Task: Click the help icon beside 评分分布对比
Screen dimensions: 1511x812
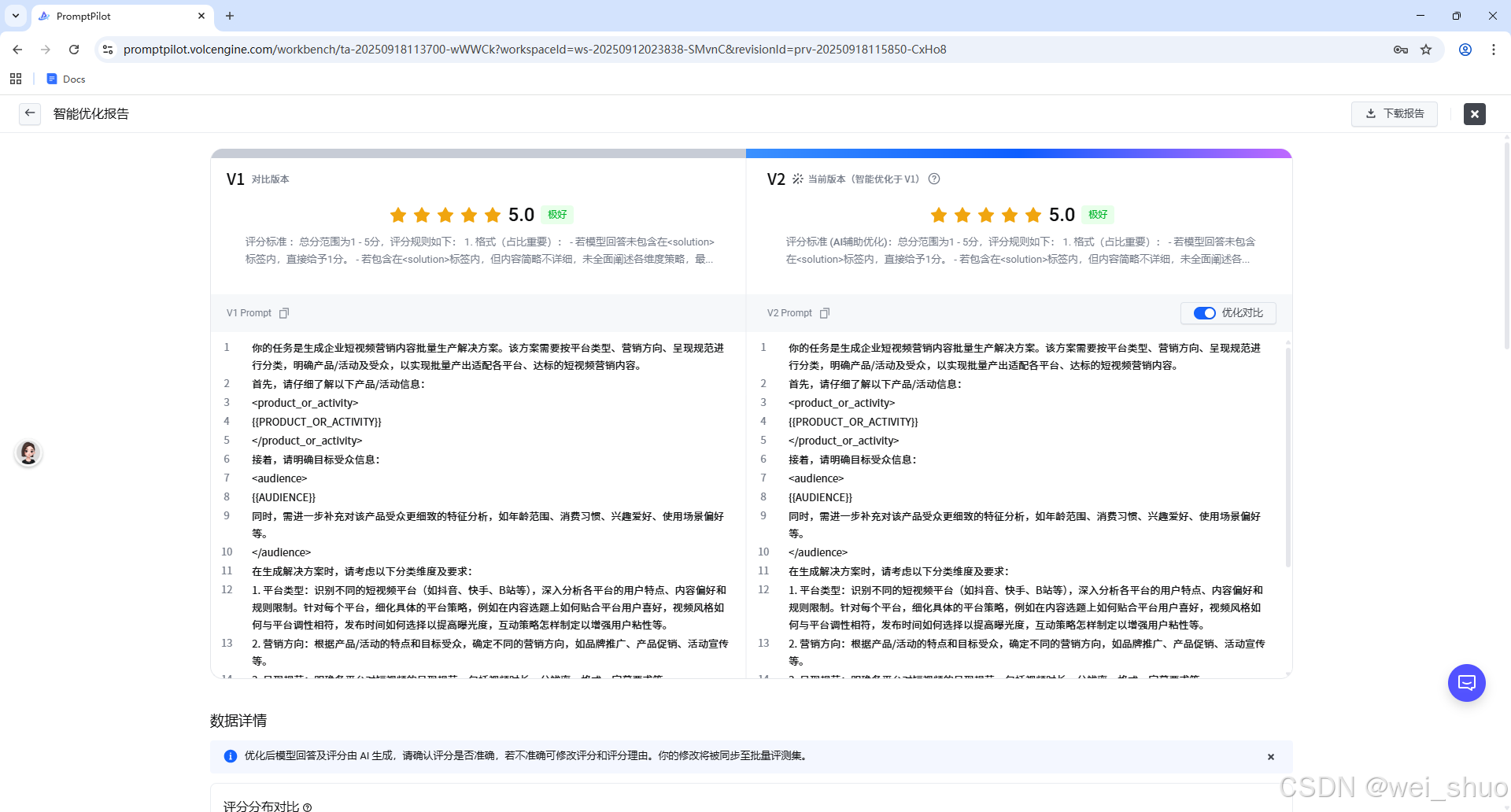Action: pyautogui.click(x=308, y=806)
